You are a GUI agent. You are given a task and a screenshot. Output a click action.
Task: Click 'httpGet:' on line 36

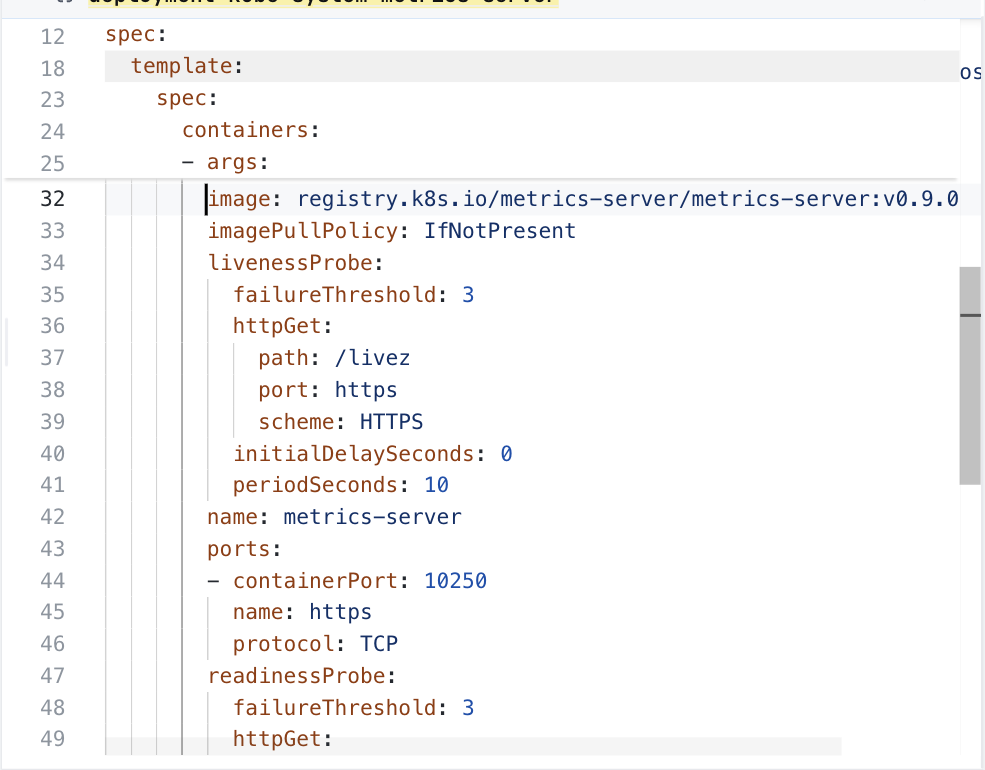(x=282, y=326)
